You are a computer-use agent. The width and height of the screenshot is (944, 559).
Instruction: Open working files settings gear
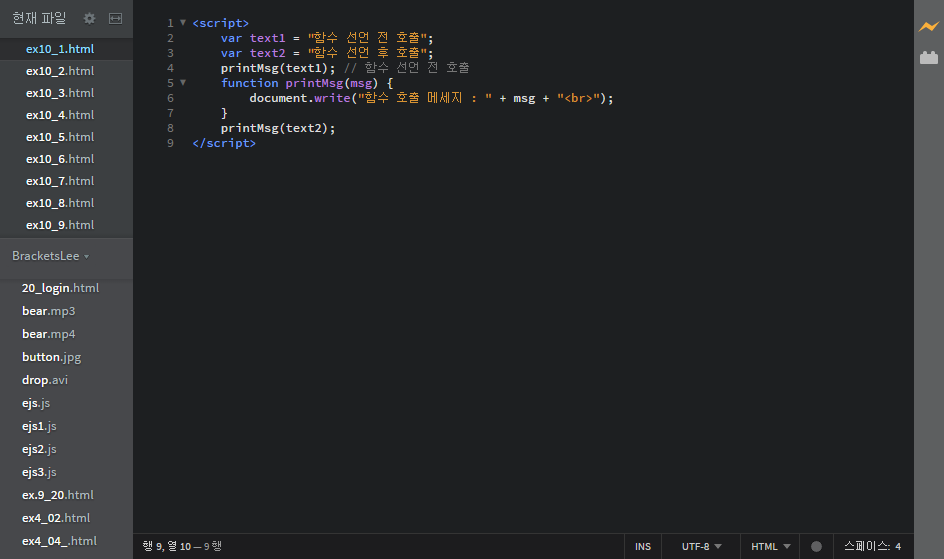(x=89, y=19)
